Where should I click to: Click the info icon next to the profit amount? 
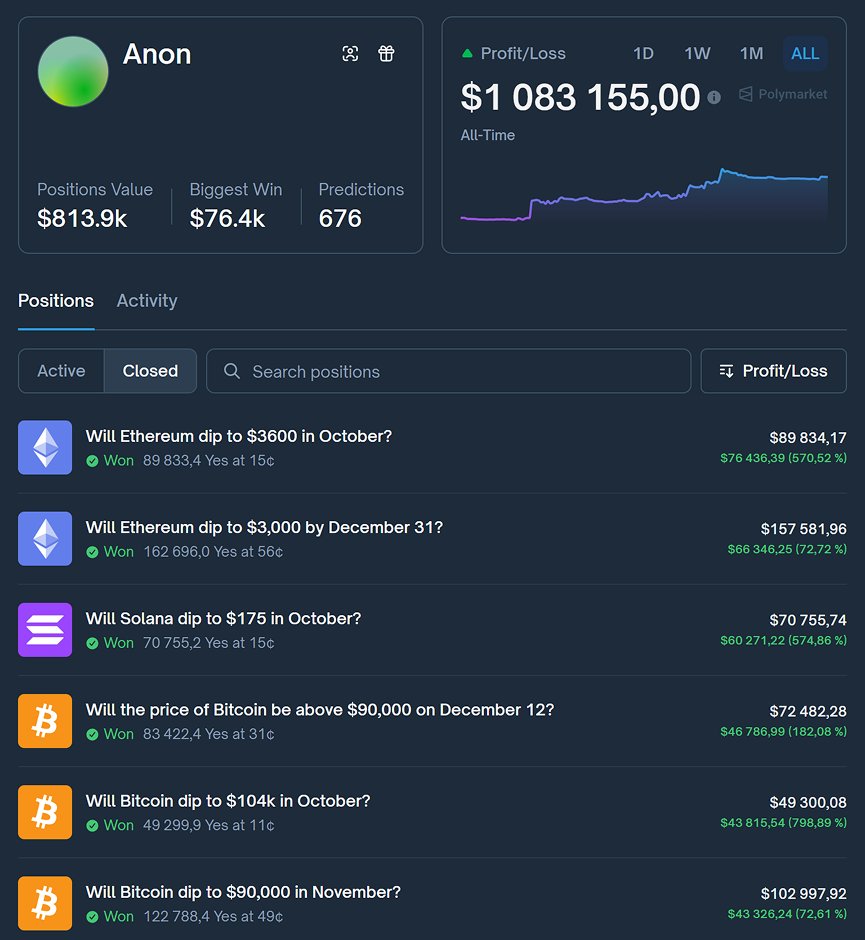(714, 97)
